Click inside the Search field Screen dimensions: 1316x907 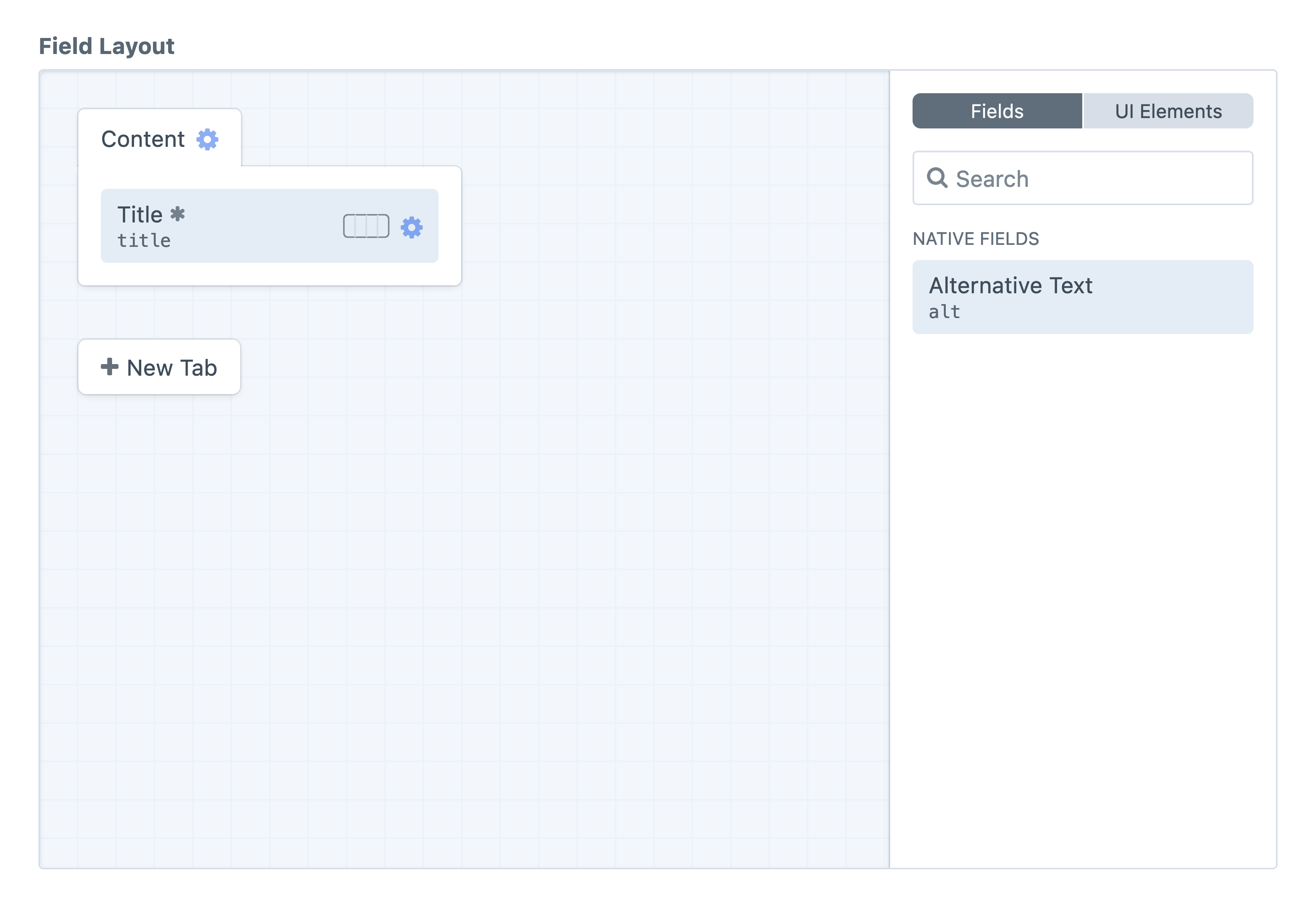point(1080,178)
